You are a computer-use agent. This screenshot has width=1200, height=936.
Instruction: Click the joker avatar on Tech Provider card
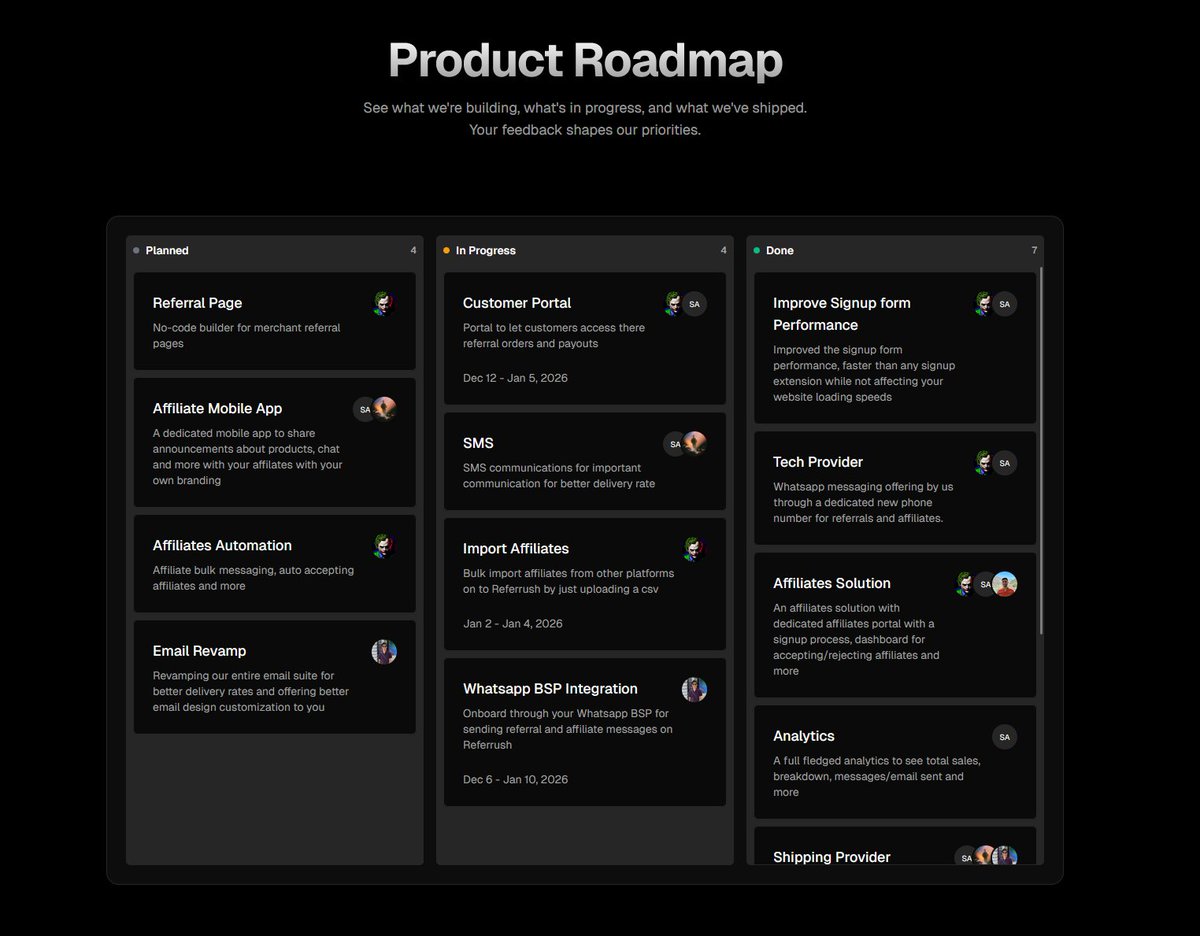click(x=985, y=463)
